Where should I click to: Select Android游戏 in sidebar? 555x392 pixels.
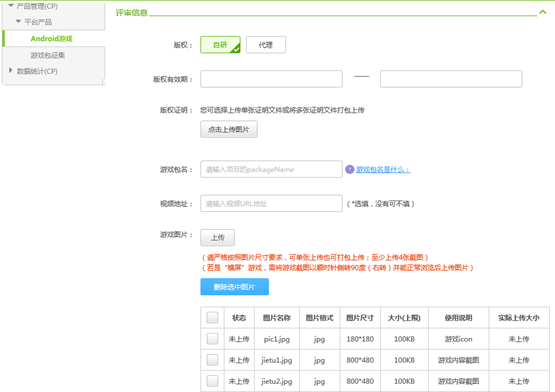coord(51,39)
